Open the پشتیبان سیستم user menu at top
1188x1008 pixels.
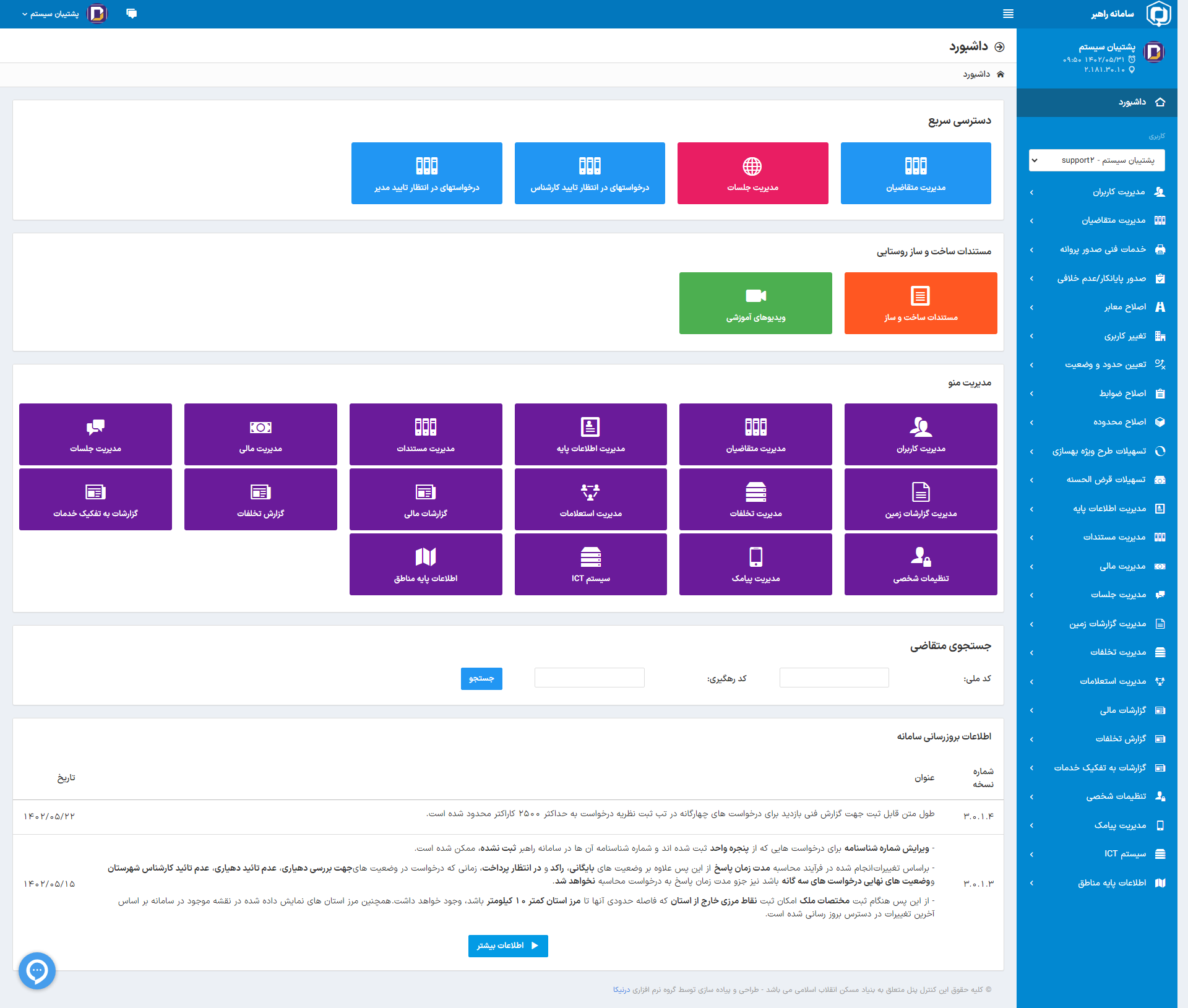[x=54, y=14]
